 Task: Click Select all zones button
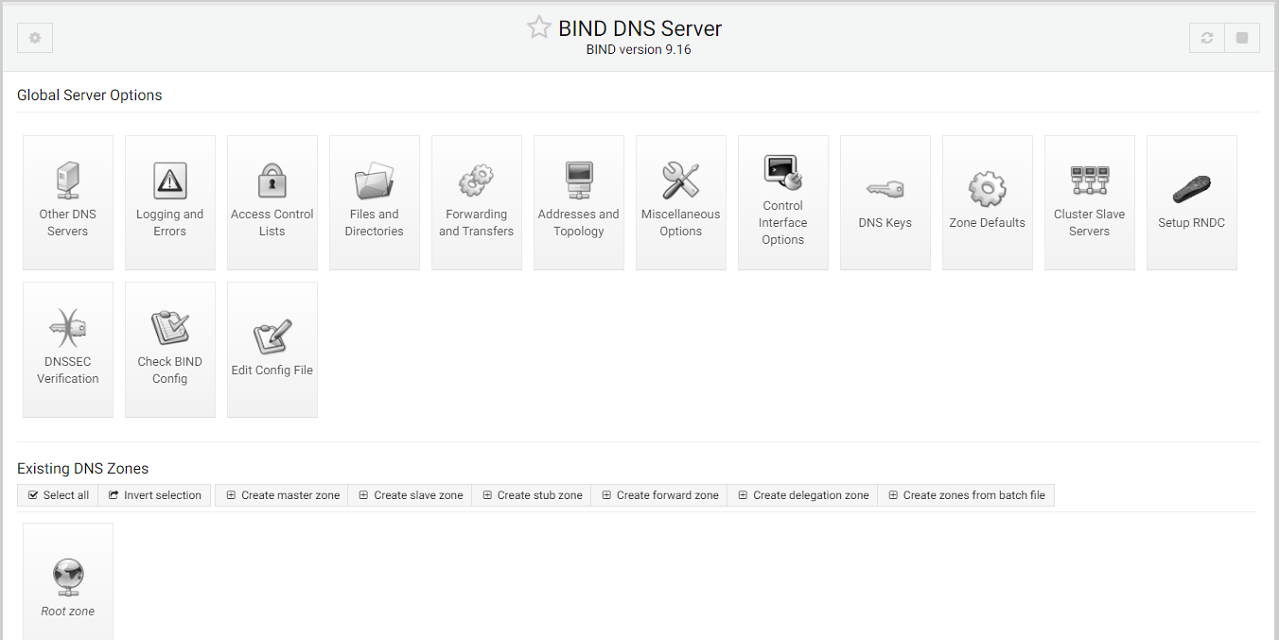point(58,495)
